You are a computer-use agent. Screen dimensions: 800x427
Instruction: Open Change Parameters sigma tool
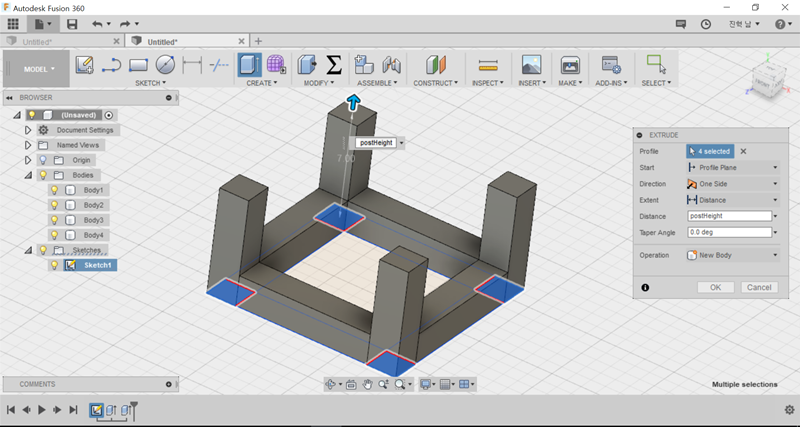click(333, 65)
